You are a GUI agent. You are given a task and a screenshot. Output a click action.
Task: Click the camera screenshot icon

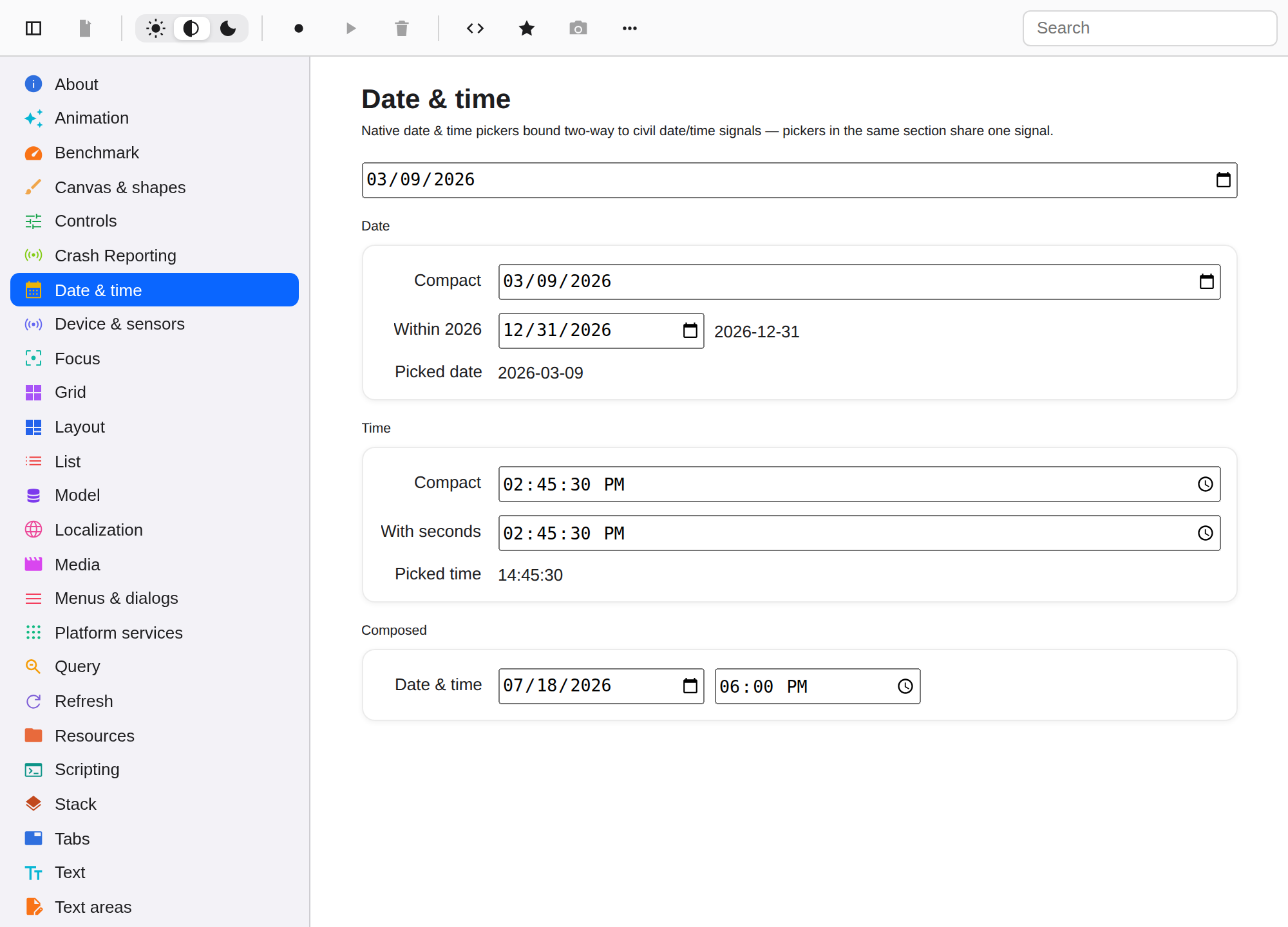[578, 28]
